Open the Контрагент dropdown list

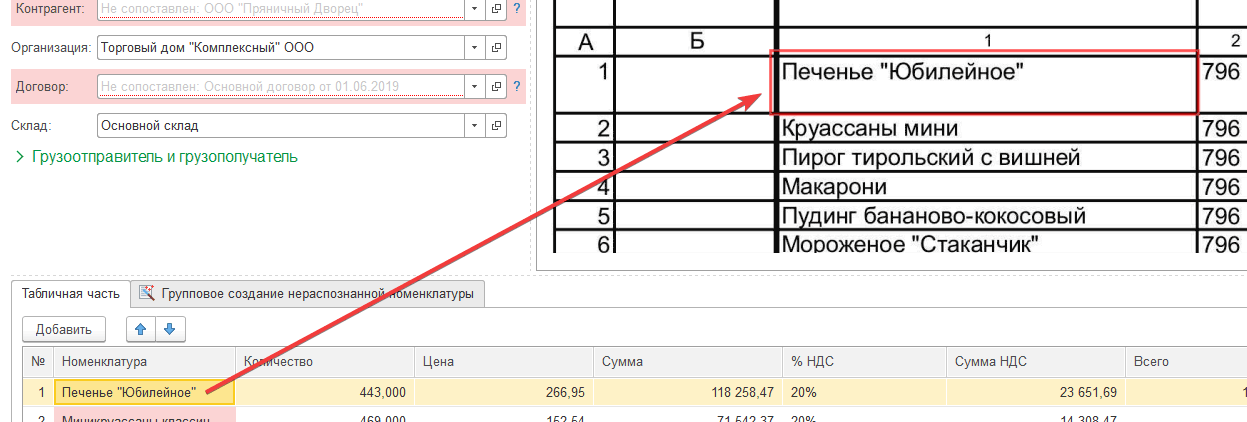(474, 8)
